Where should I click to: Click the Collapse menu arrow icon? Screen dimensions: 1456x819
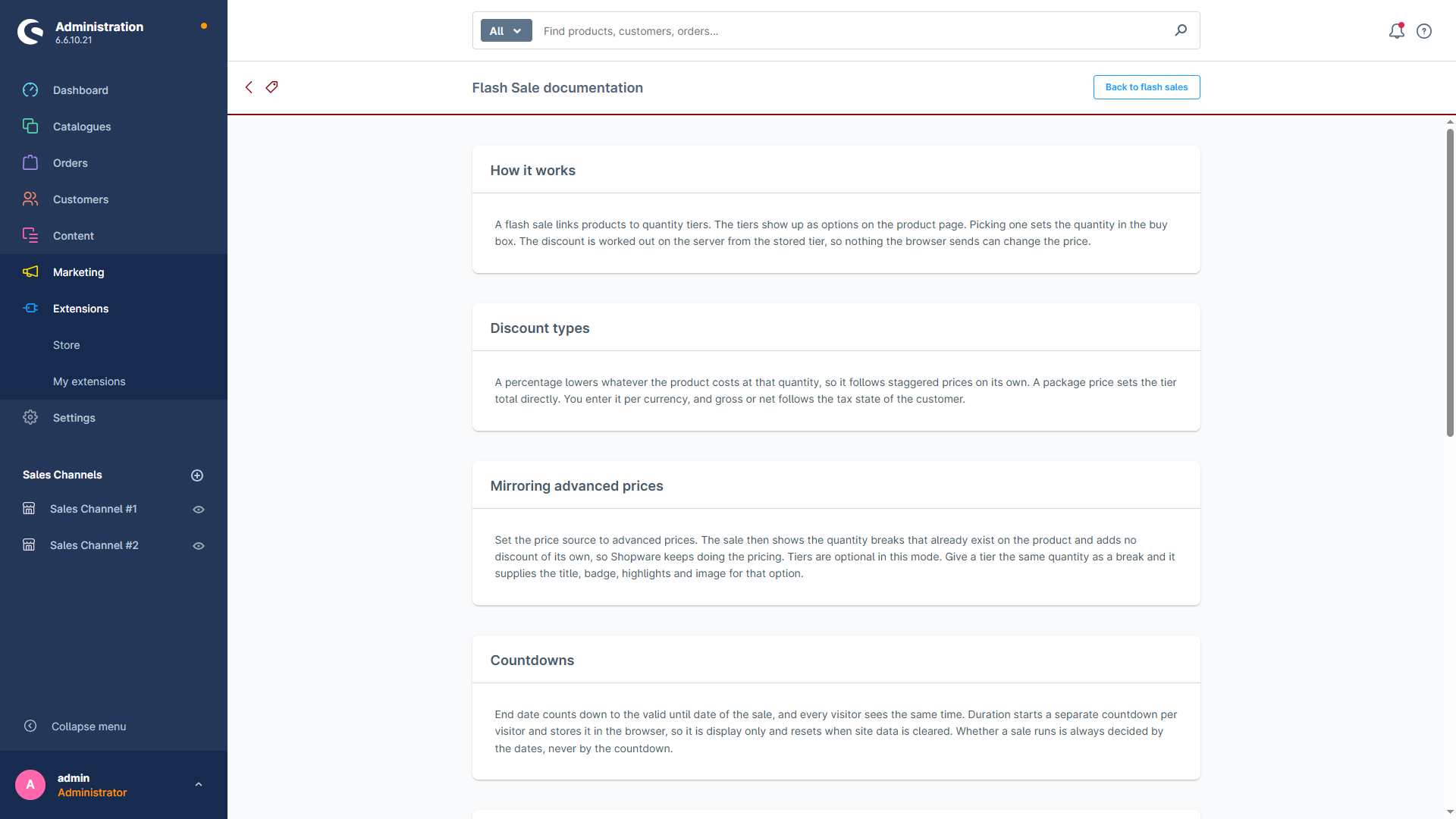pyautogui.click(x=30, y=726)
